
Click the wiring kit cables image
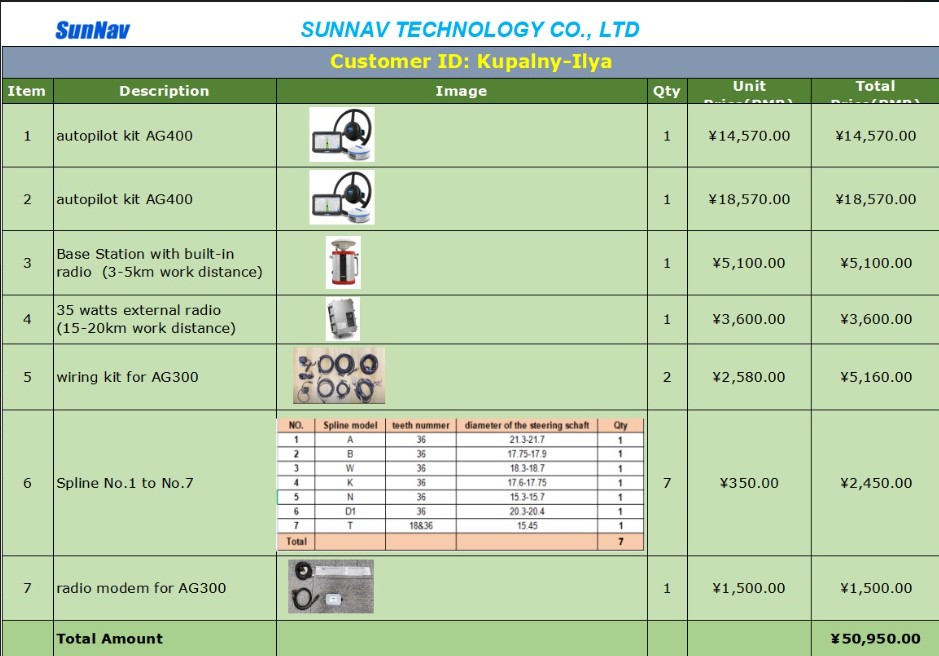click(338, 376)
